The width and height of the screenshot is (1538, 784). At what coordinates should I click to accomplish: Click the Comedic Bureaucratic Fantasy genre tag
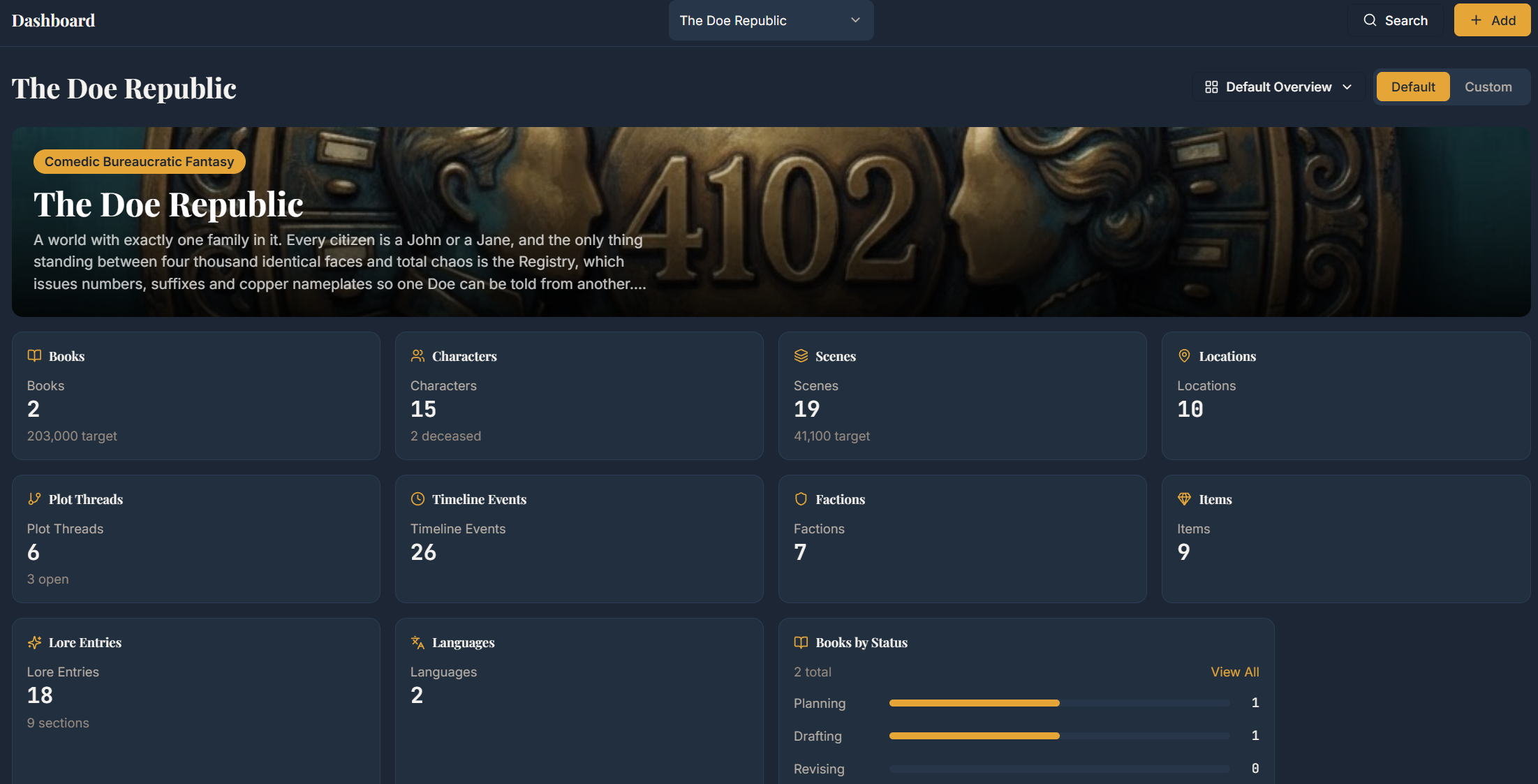pyautogui.click(x=140, y=161)
